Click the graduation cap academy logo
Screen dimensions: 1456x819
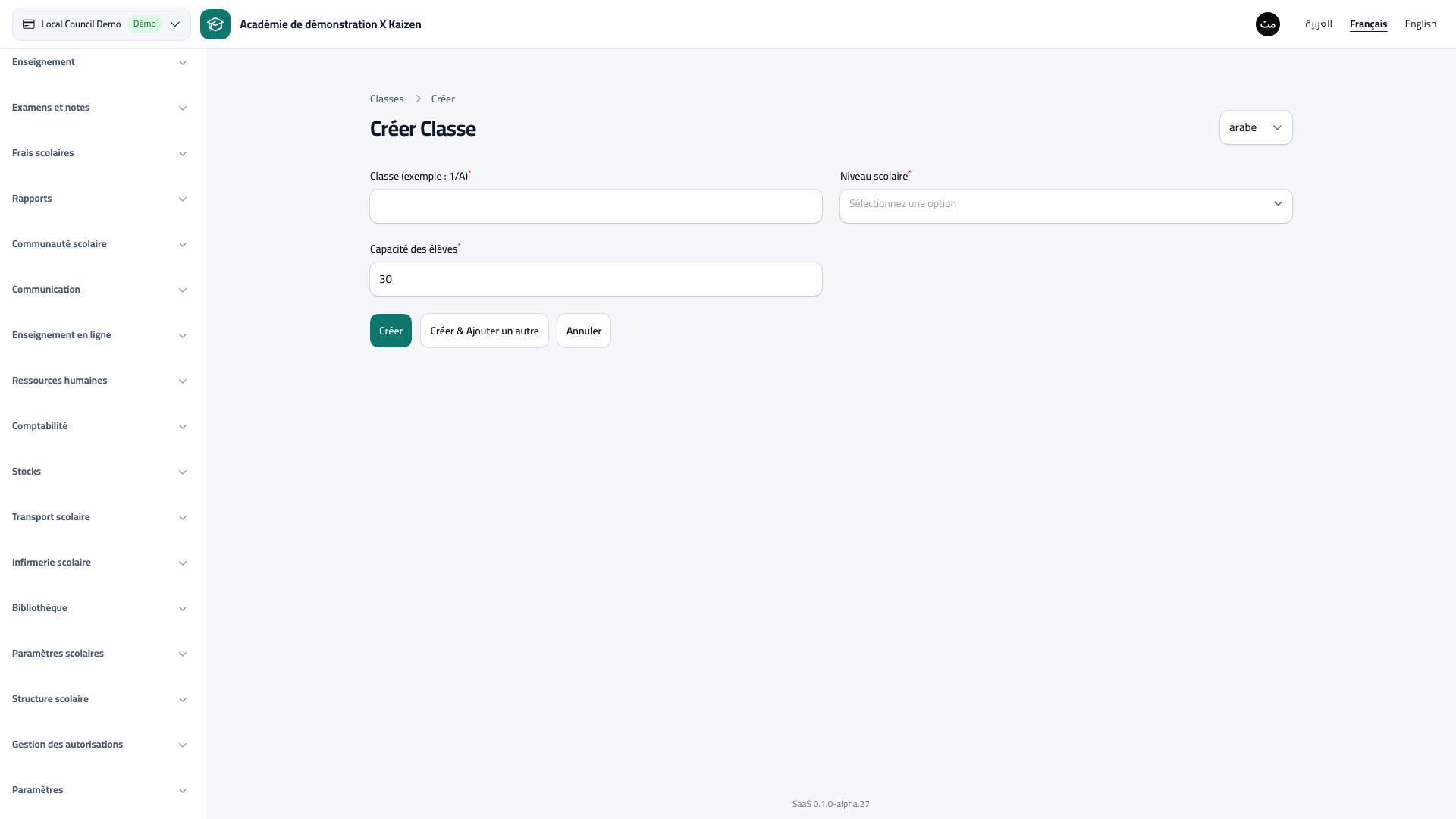point(215,24)
